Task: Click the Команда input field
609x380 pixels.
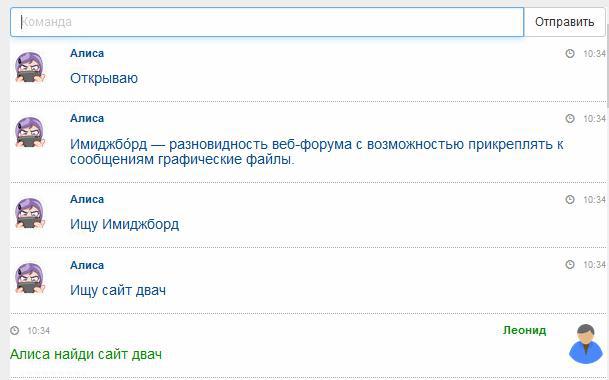Action: [x=267, y=22]
